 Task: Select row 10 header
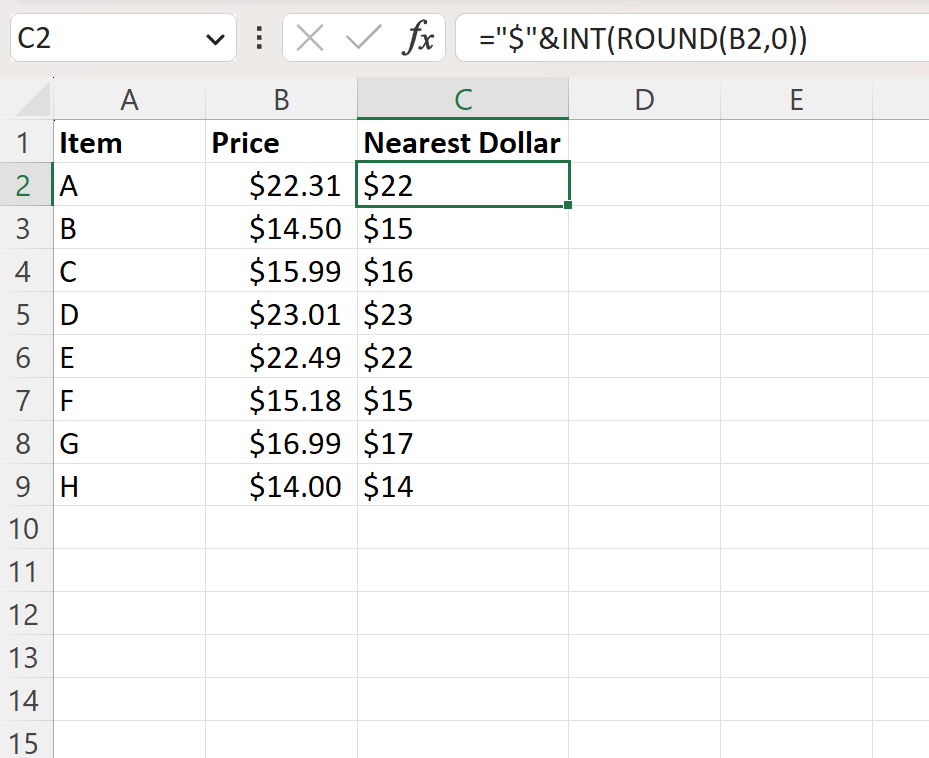click(x=26, y=529)
